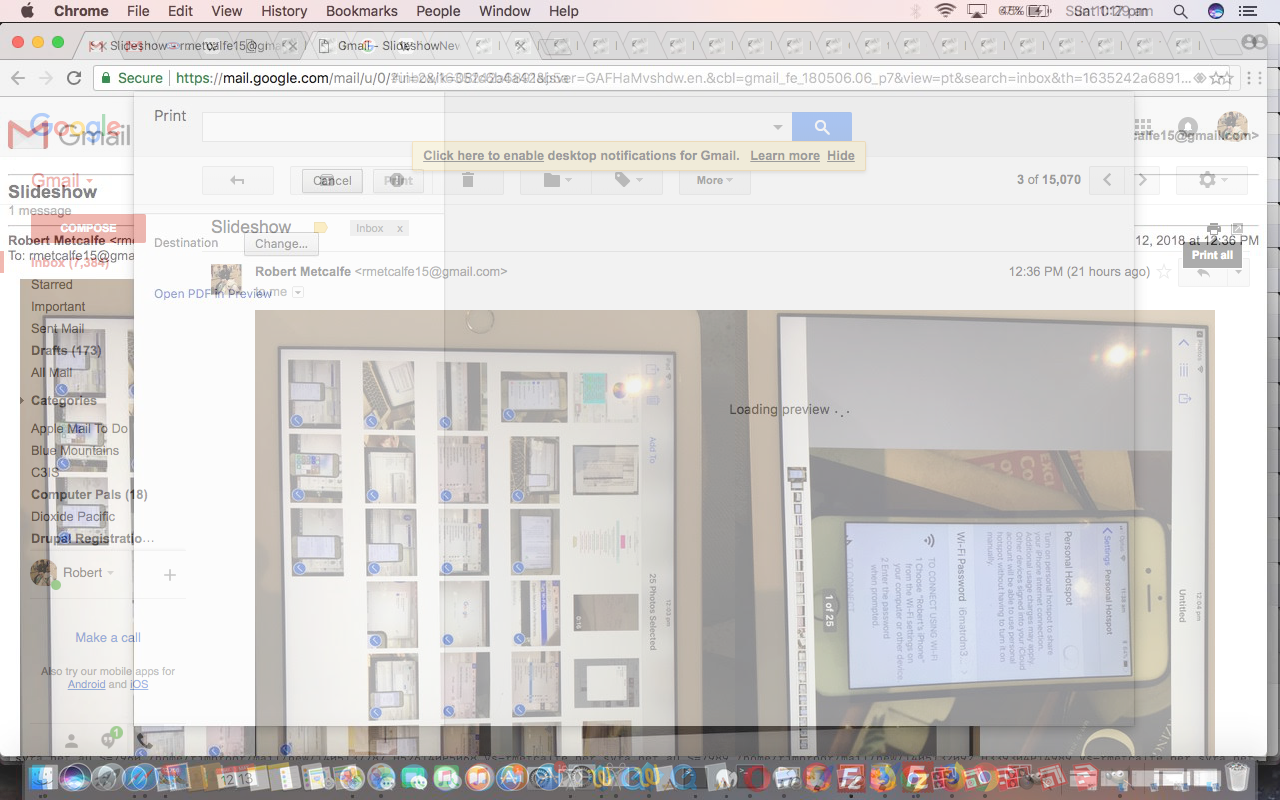The image size is (1280, 800).
Task: Open the Settings gear dropdown
Action: click(x=1212, y=180)
